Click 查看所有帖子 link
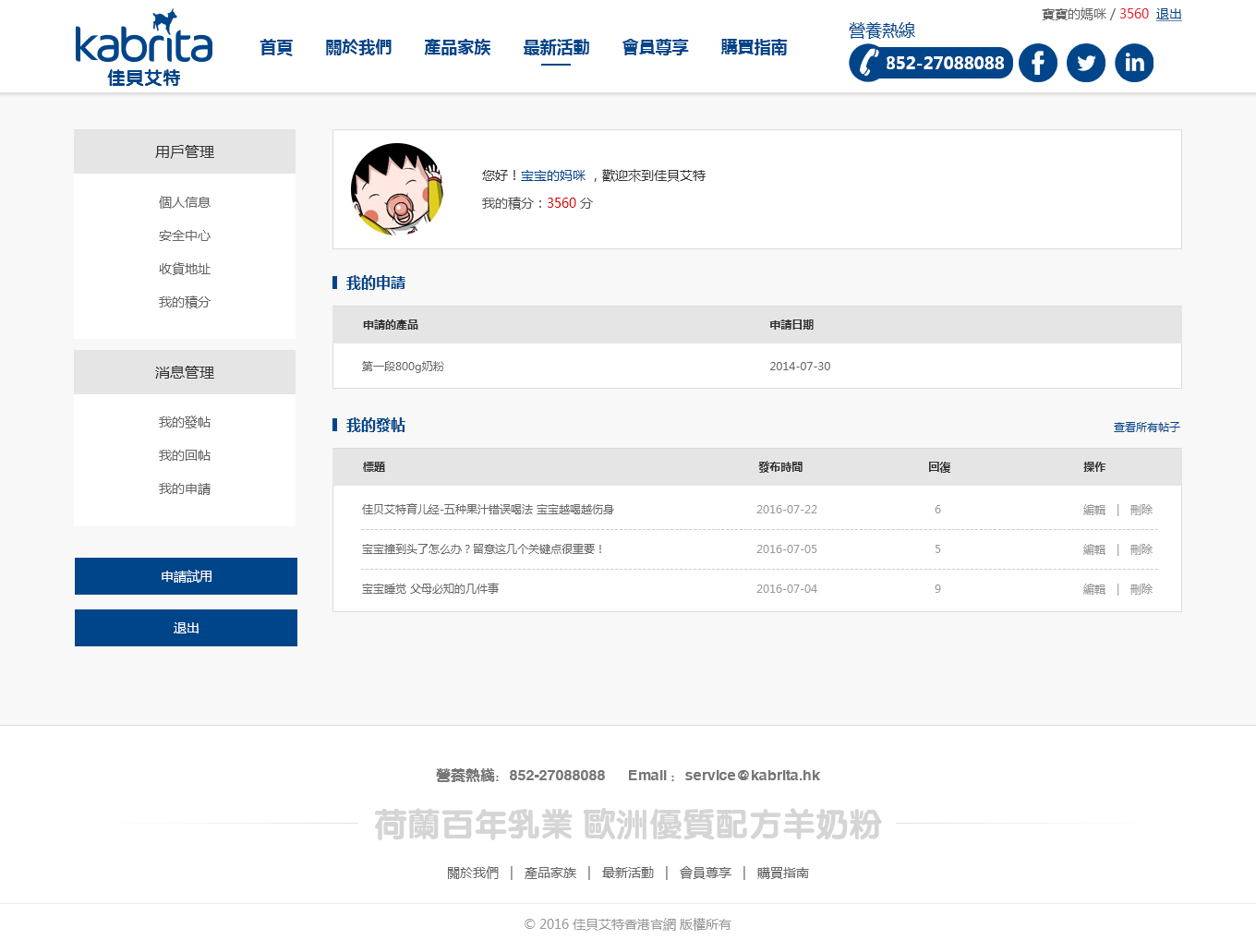 (x=1147, y=428)
